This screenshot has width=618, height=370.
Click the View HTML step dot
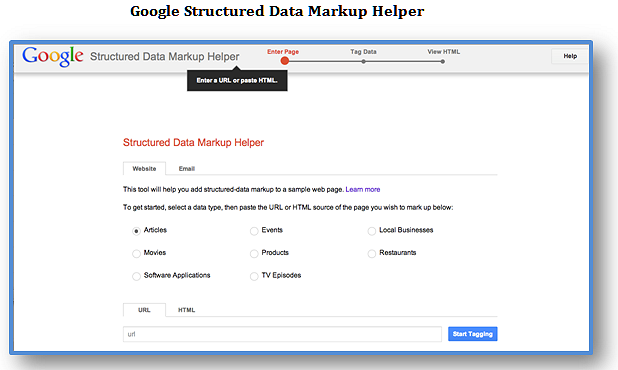(443, 61)
